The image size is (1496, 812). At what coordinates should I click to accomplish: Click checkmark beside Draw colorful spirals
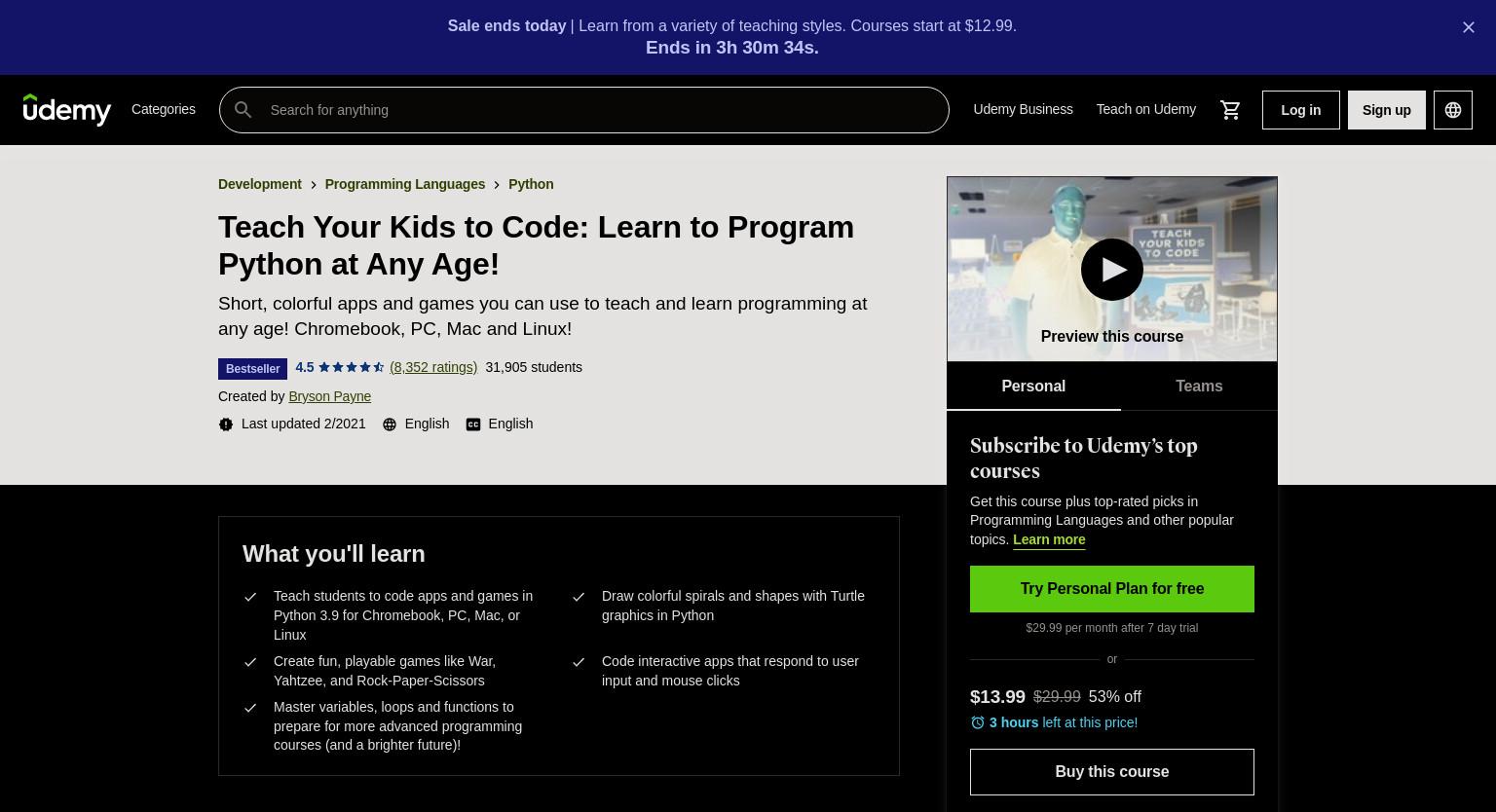pyautogui.click(x=579, y=597)
